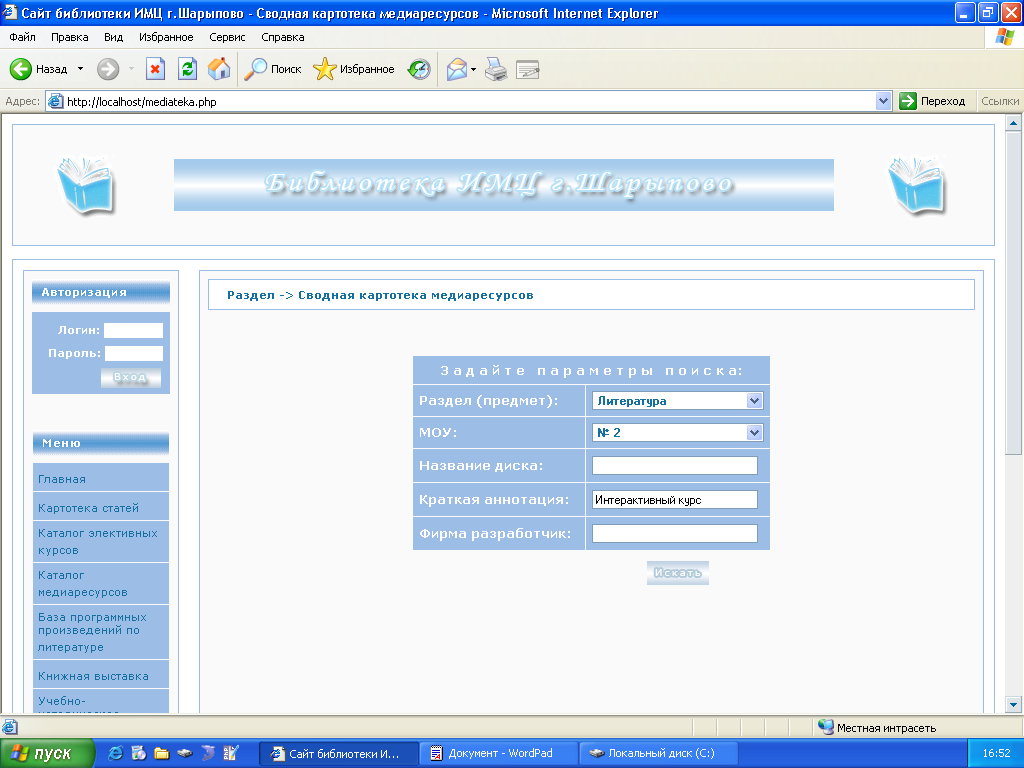Viewport: 1024px width, 768px height.
Task: Click the Back (Назад) arrow icon
Action: click(x=21, y=69)
